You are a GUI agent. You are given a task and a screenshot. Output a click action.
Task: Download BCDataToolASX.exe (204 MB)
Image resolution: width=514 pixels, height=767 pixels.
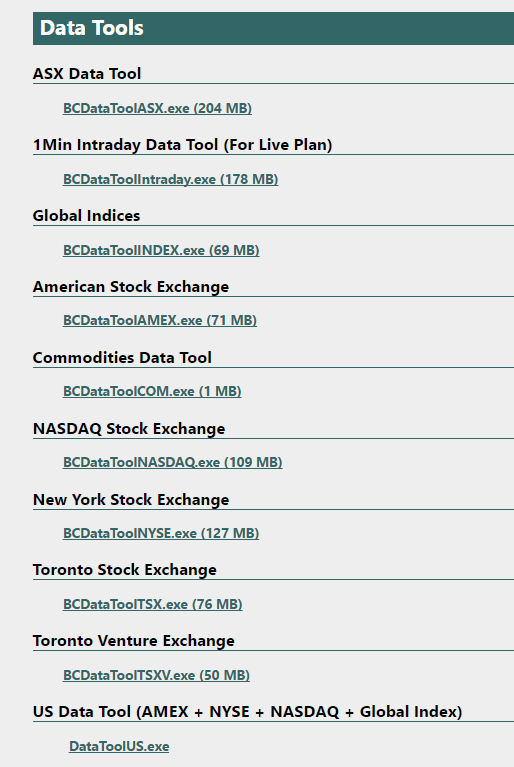tap(157, 108)
